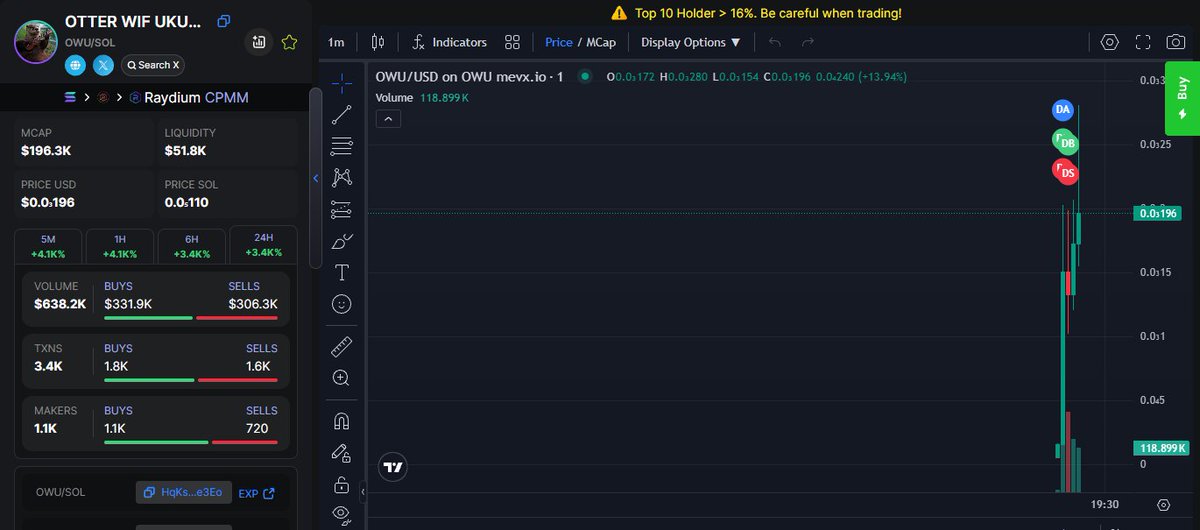Expand the Display Options dropdown
The height and width of the screenshot is (530, 1200).
[x=691, y=42]
